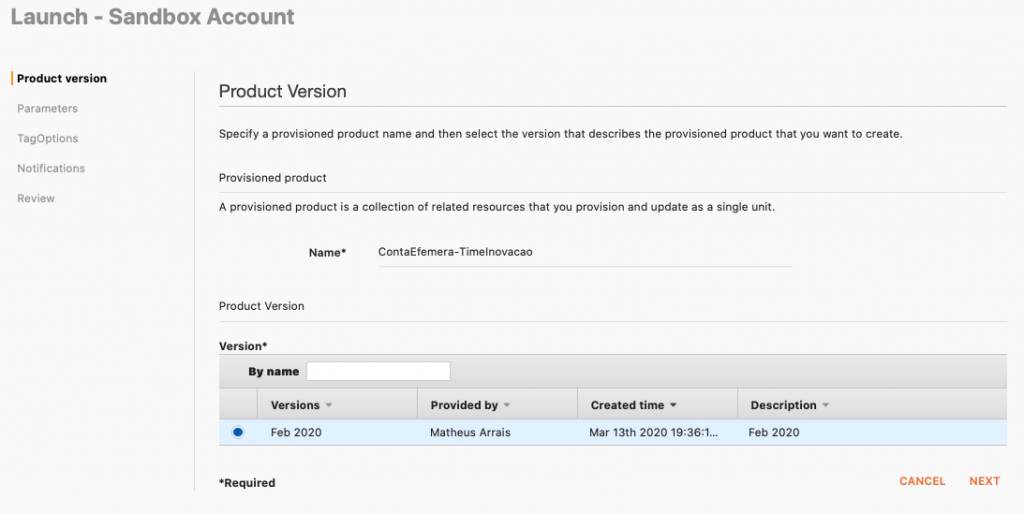Click the sort arrow beside Created time

click(x=673, y=406)
